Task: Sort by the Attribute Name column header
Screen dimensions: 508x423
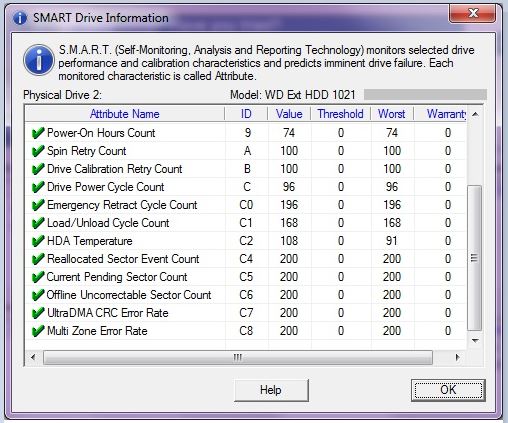Action: pyautogui.click(x=125, y=114)
